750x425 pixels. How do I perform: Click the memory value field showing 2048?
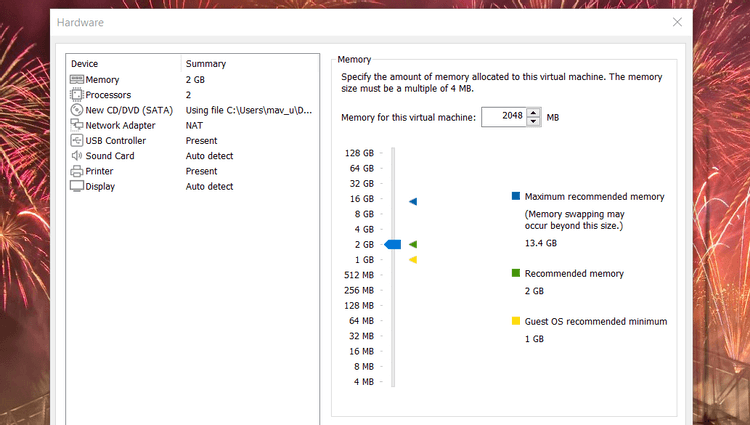click(x=504, y=117)
